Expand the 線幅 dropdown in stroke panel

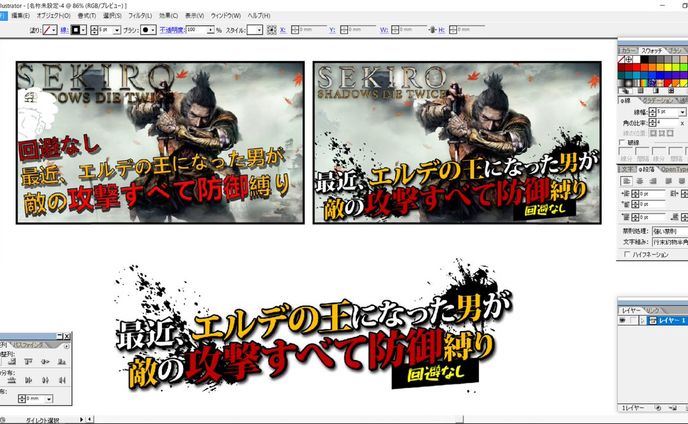pyautogui.click(x=682, y=112)
